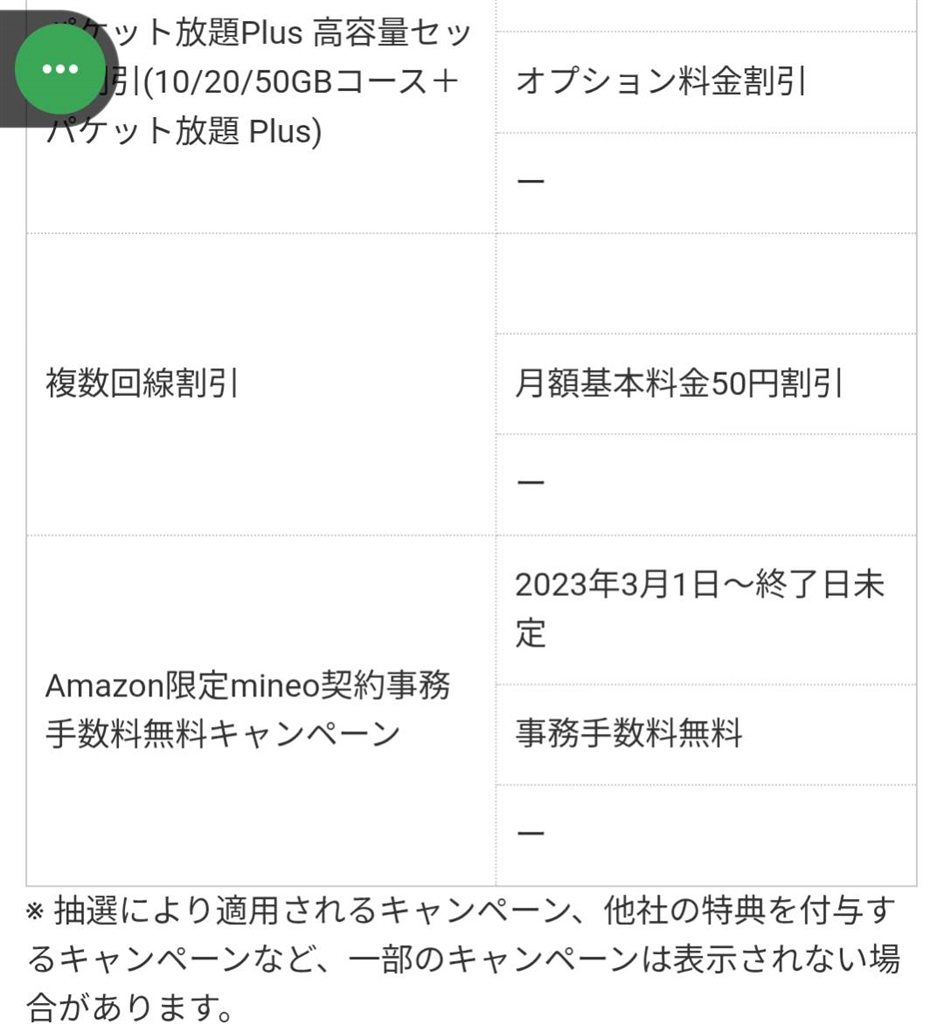Click the 10/20/50GBコース text

300,82
